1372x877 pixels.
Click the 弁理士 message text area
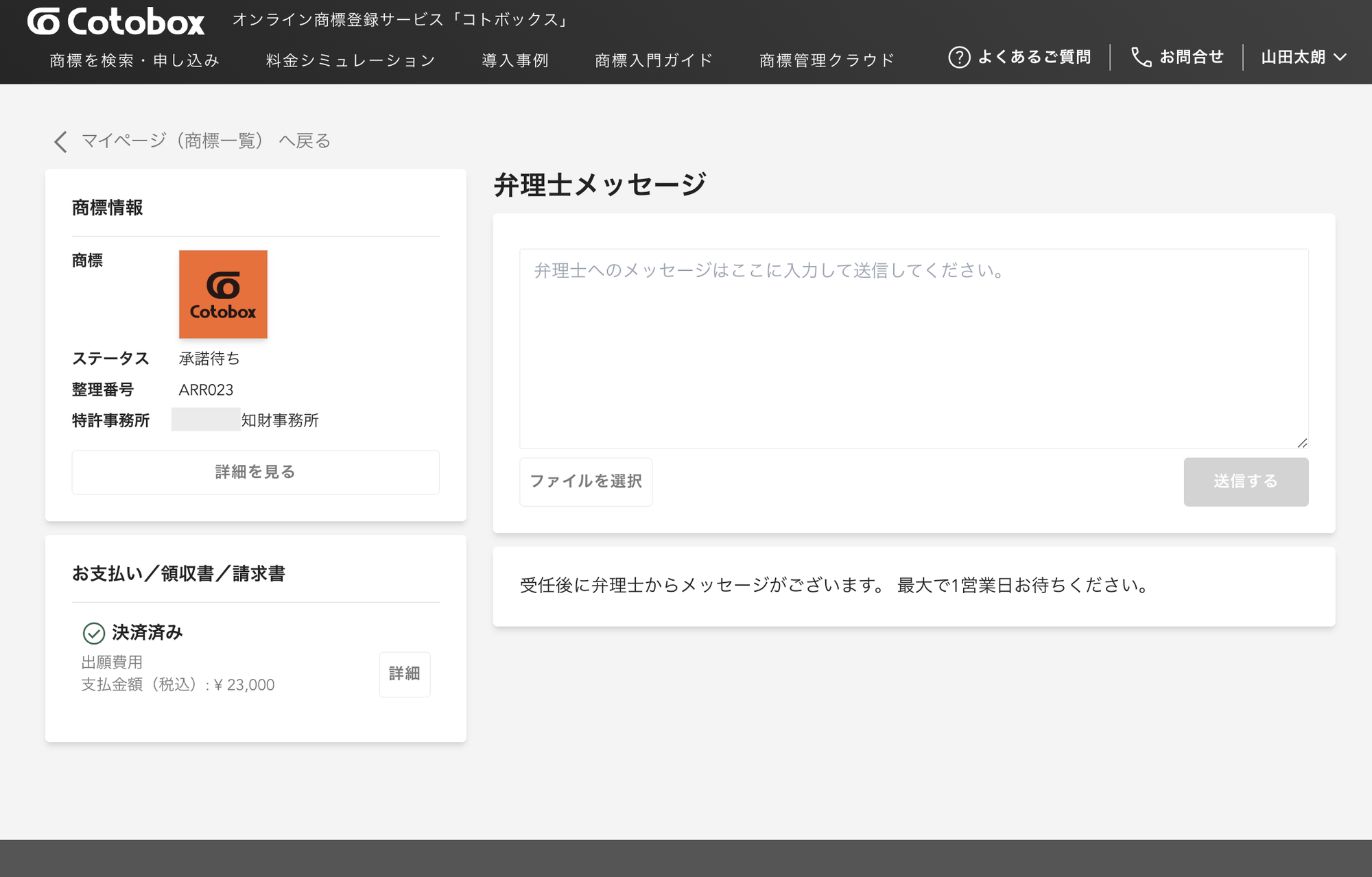pyautogui.click(x=913, y=348)
